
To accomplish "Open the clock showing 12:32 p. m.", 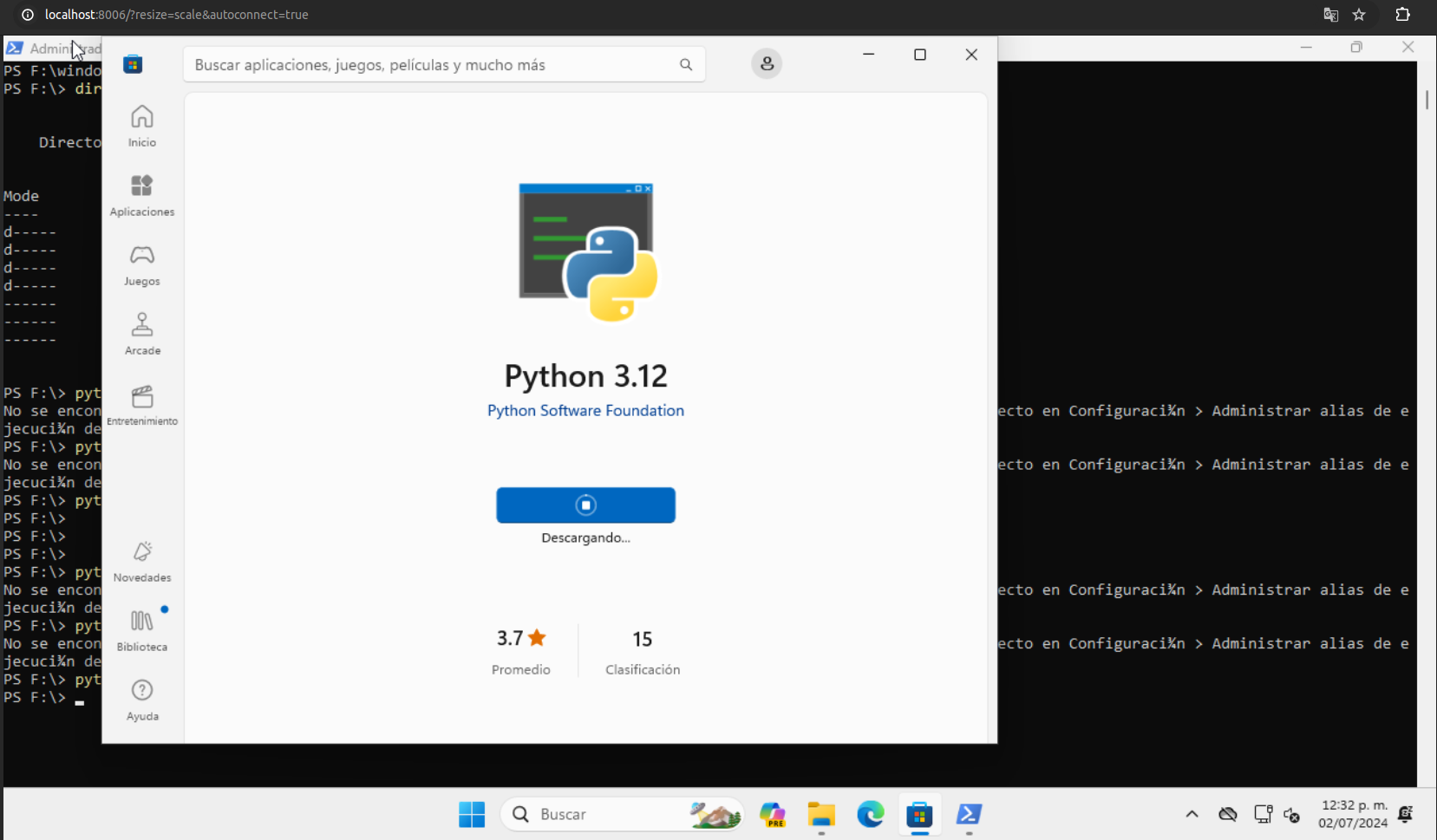I will pyautogui.click(x=1353, y=814).
